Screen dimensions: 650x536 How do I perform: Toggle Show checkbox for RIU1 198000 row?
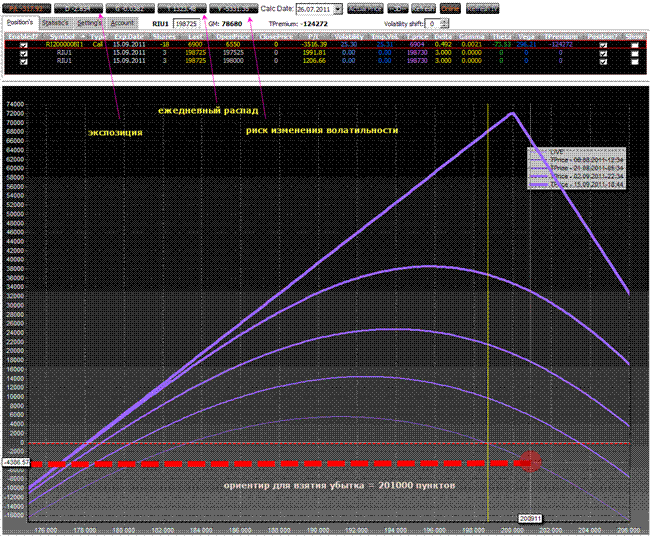[x=634, y=61]
